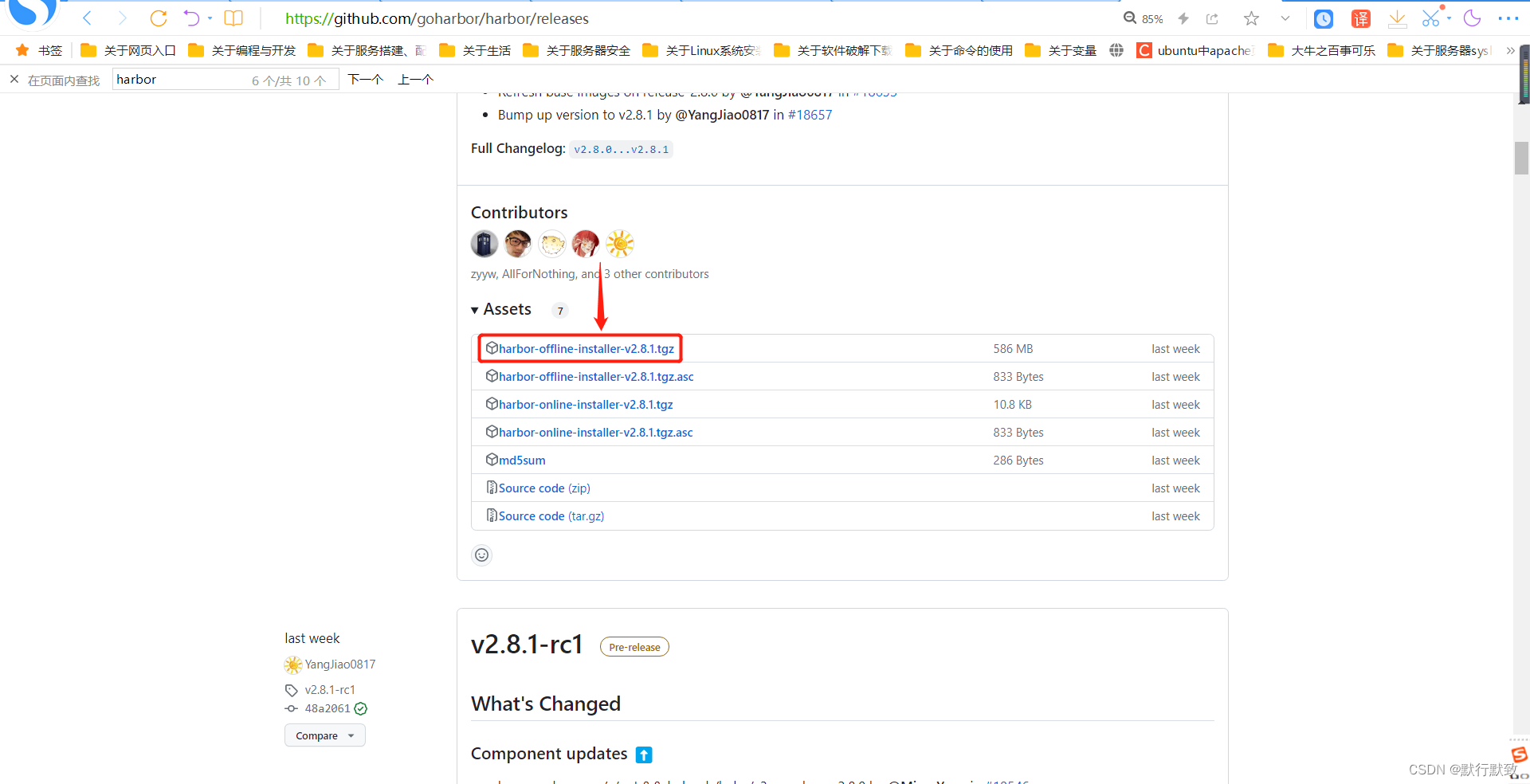Open bookmark folder 关于变量
Viewport: 1530px width, 784px height.
coord(1061,50)
